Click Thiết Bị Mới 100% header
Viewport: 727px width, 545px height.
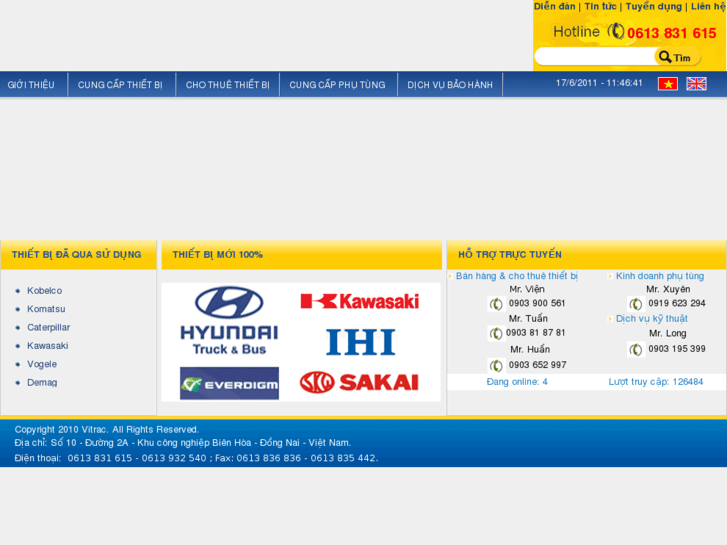[x=217, y=255]
